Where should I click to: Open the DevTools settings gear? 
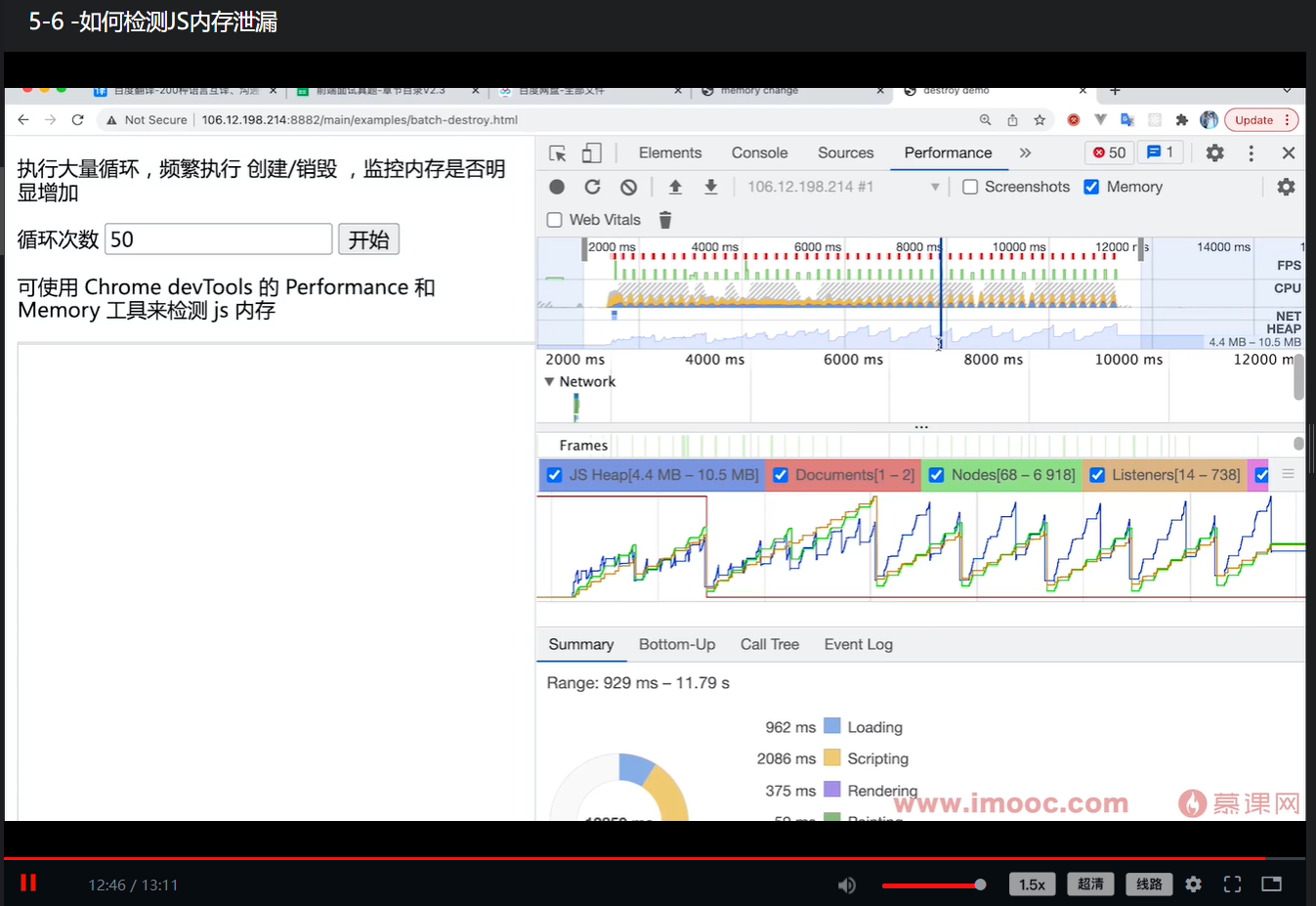(x=1214, y=153)
